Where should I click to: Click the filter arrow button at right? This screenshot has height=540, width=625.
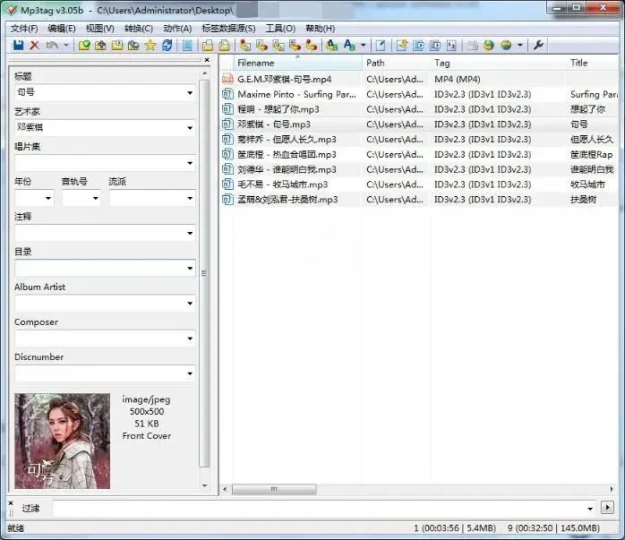(607, 508)
